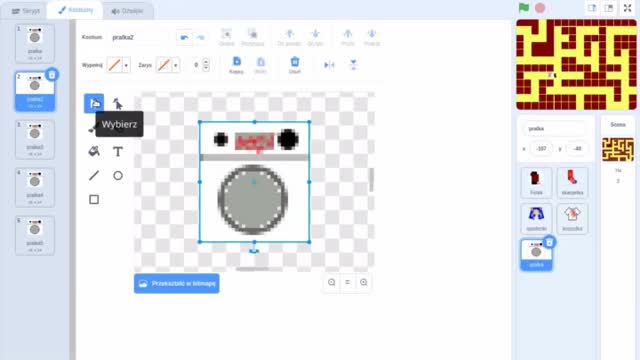Select the Felek sprite

tap(536, 182)
